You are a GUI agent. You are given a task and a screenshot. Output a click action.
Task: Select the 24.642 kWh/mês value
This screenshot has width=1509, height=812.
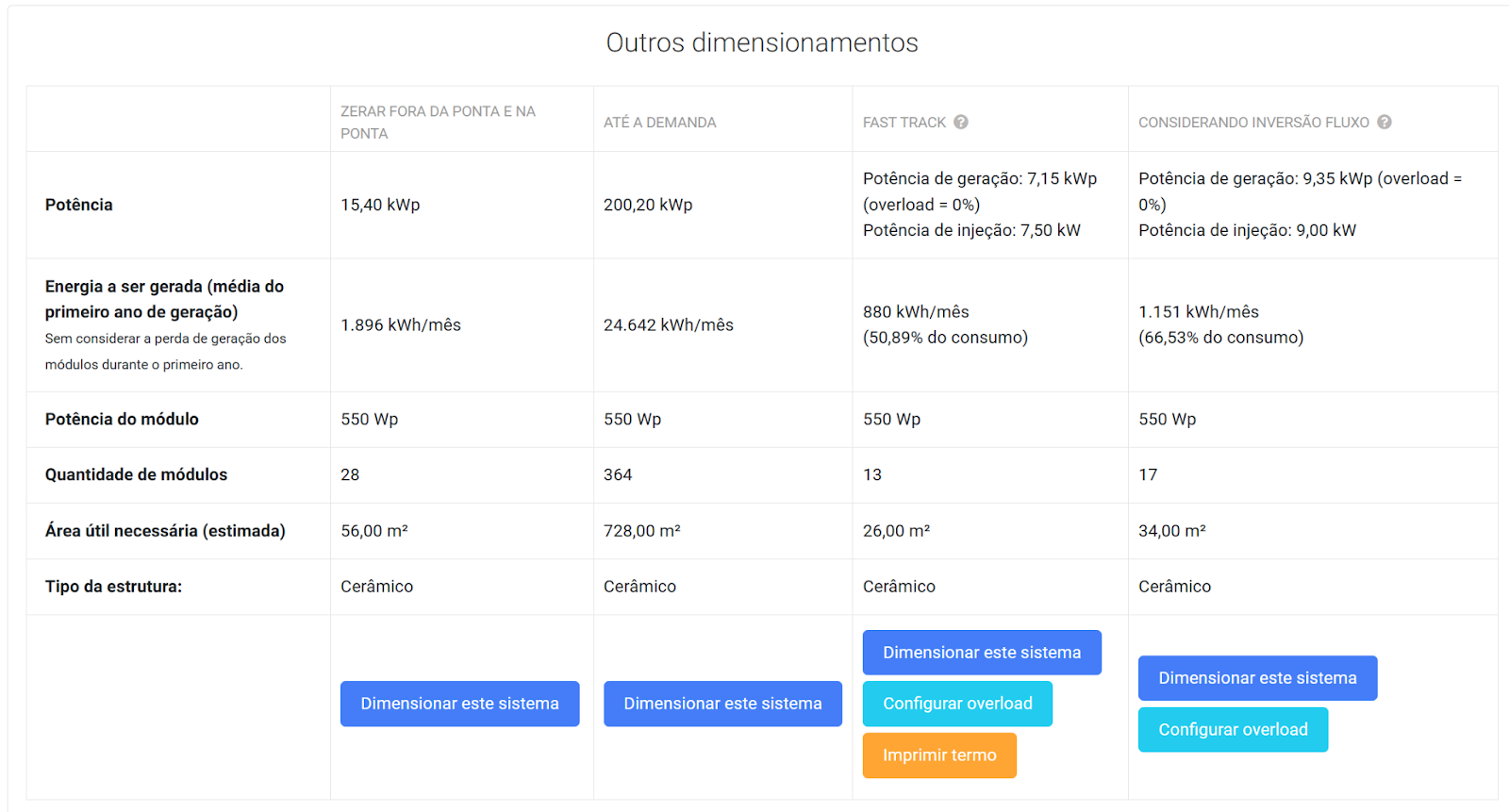click(x=669, y=325)
